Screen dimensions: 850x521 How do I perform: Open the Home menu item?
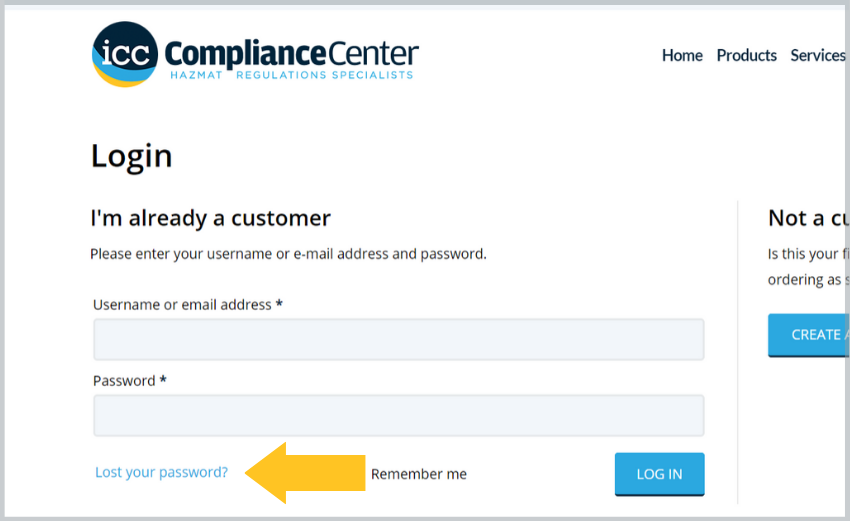pyautogui.click(x=682, y=55)
